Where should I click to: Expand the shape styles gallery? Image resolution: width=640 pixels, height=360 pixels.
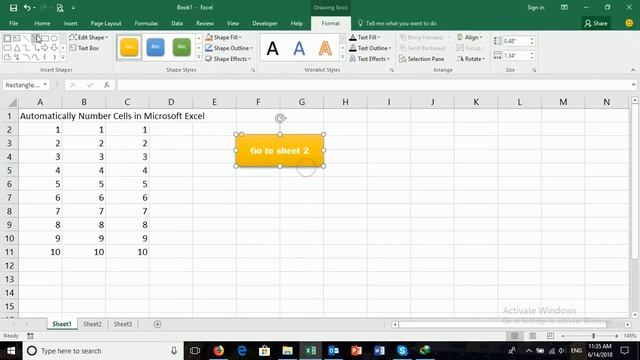point(199,58)
